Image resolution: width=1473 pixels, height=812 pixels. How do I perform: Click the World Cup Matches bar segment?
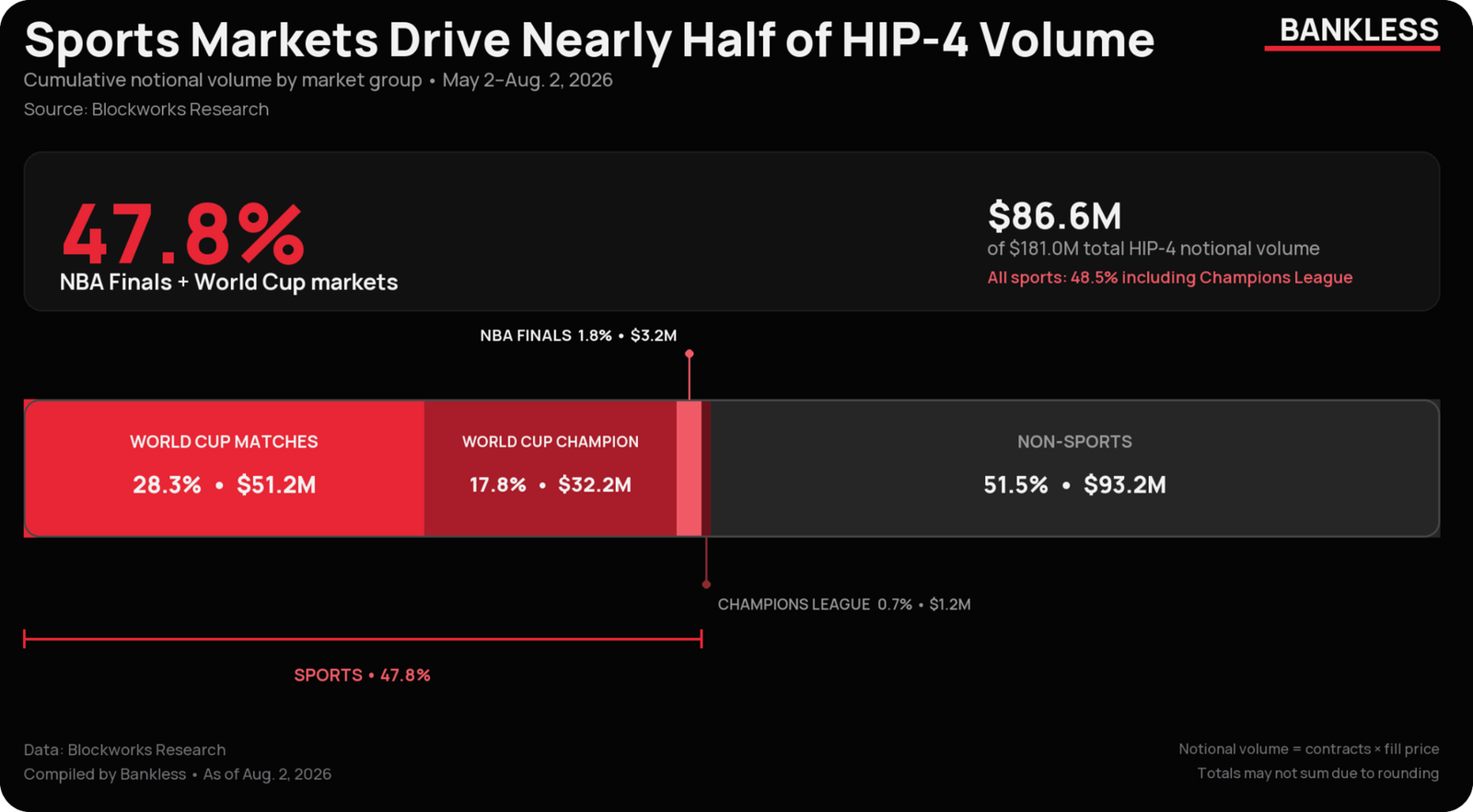tap(224, 468)
